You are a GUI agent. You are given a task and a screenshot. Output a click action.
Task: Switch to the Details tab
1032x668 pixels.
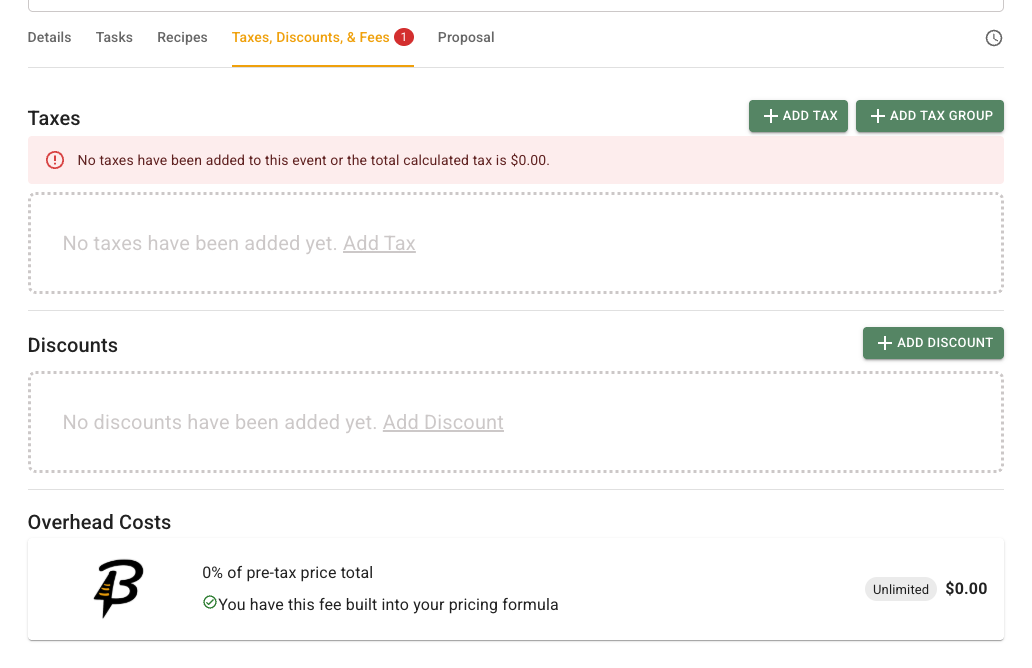coord(49,38)
